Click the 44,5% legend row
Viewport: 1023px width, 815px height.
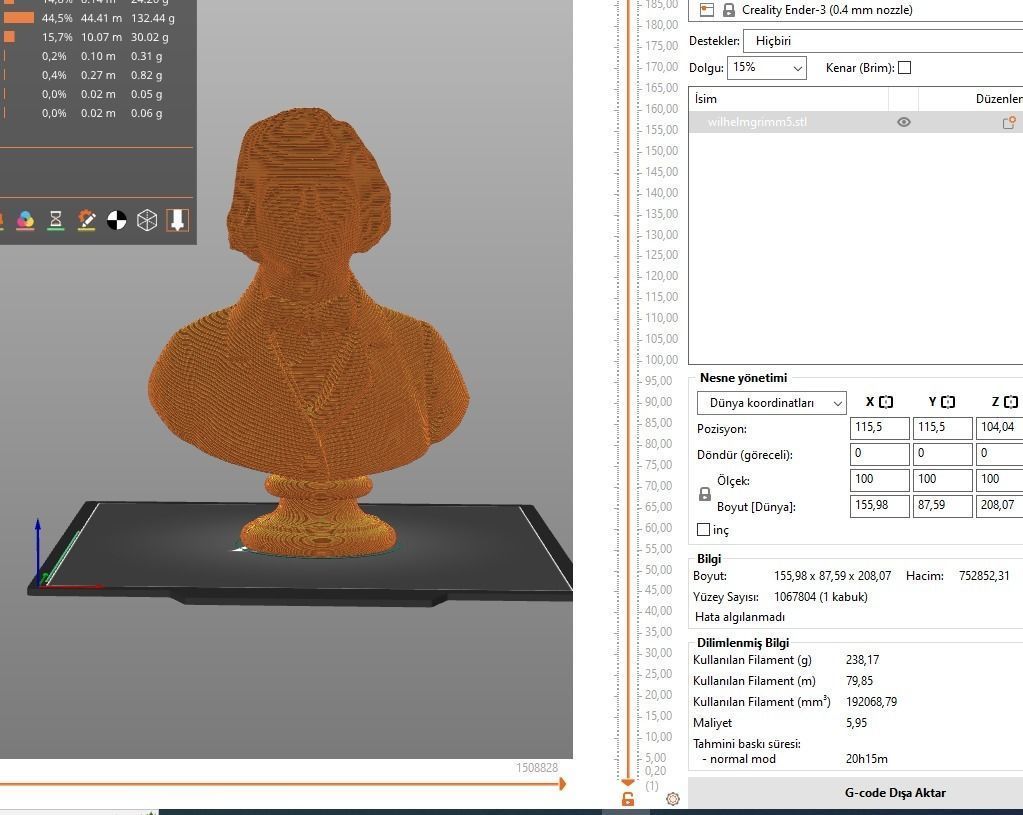click(x=91, y=18)
